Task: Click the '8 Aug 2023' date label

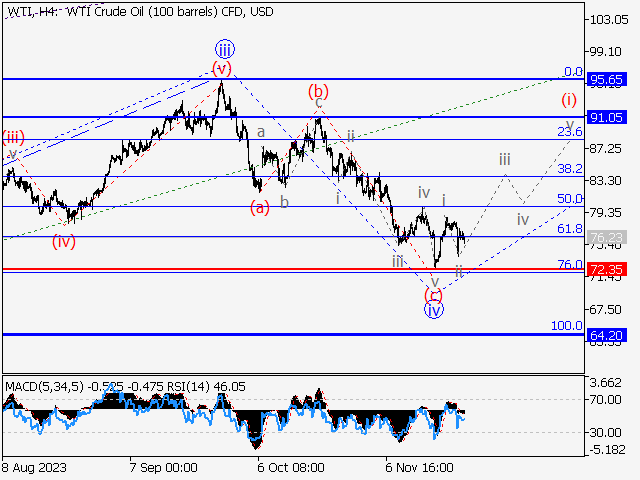Action: click(x=34, y=467)
